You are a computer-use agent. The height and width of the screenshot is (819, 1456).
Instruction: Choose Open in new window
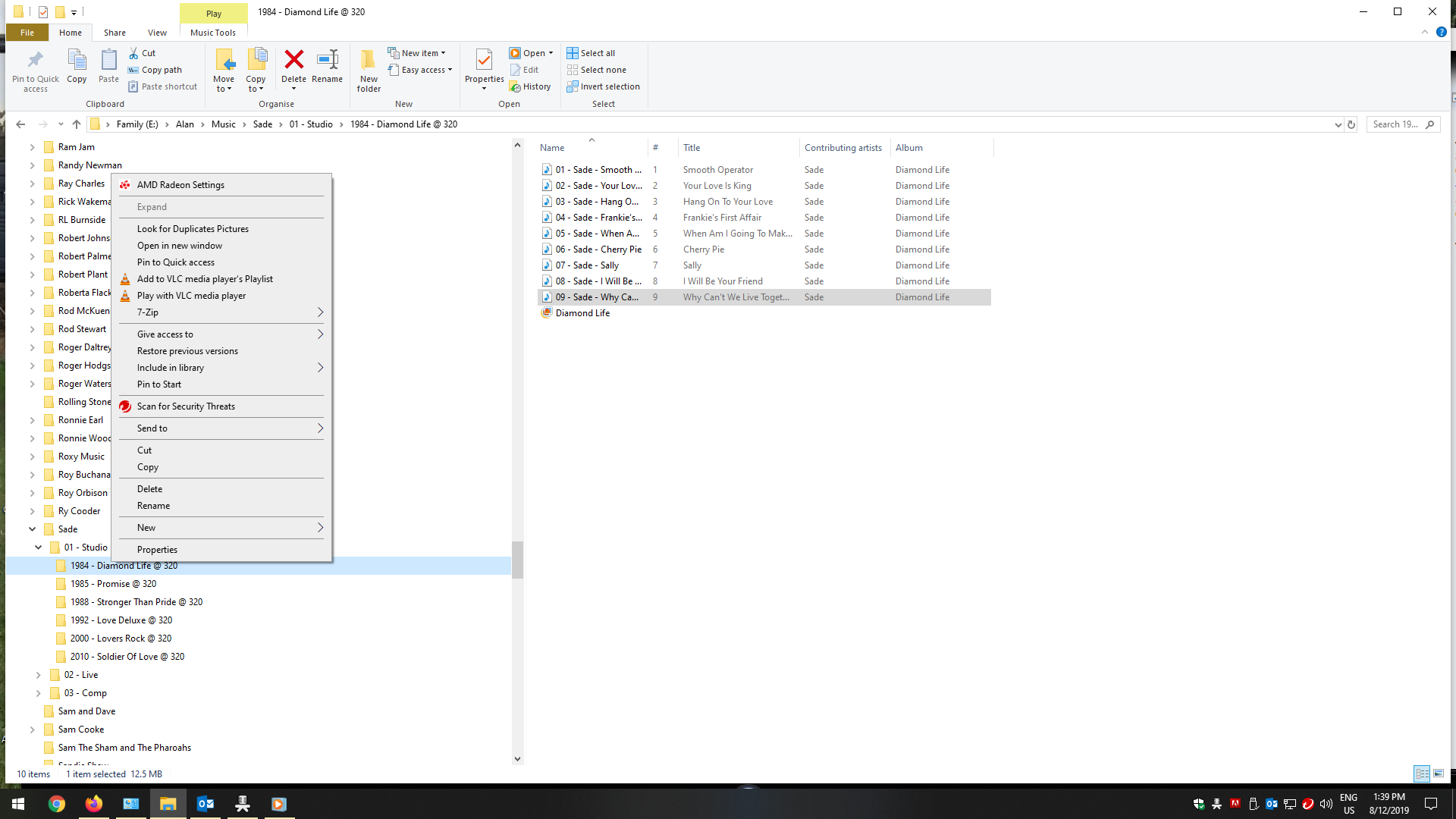point(221,246)
